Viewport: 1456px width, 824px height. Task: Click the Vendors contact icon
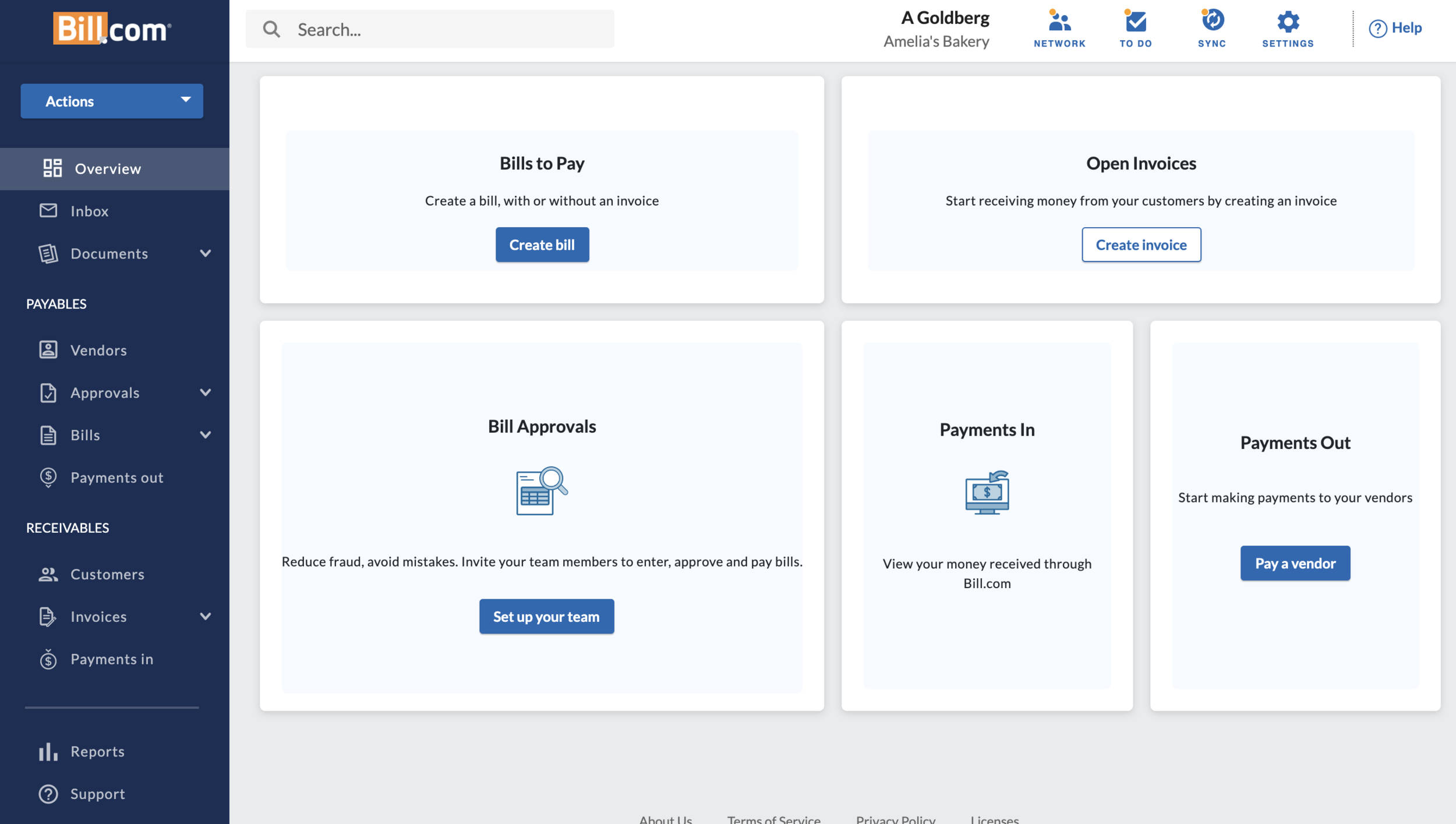(x=48, y=349)
